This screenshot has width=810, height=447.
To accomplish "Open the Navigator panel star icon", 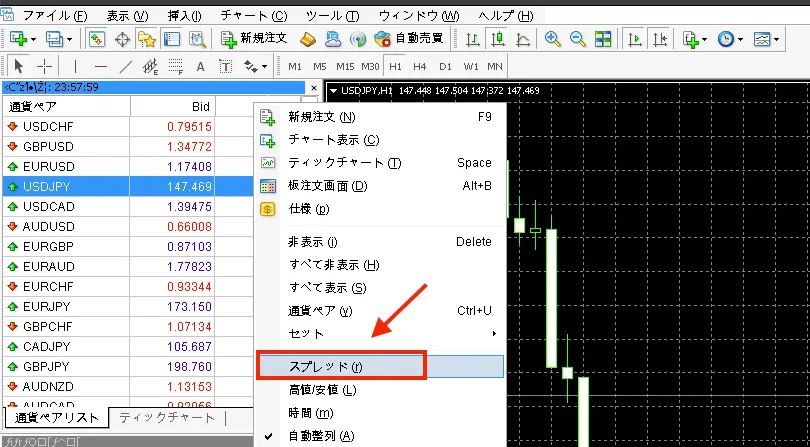I will pyautogui.click(x=147, y=39).
